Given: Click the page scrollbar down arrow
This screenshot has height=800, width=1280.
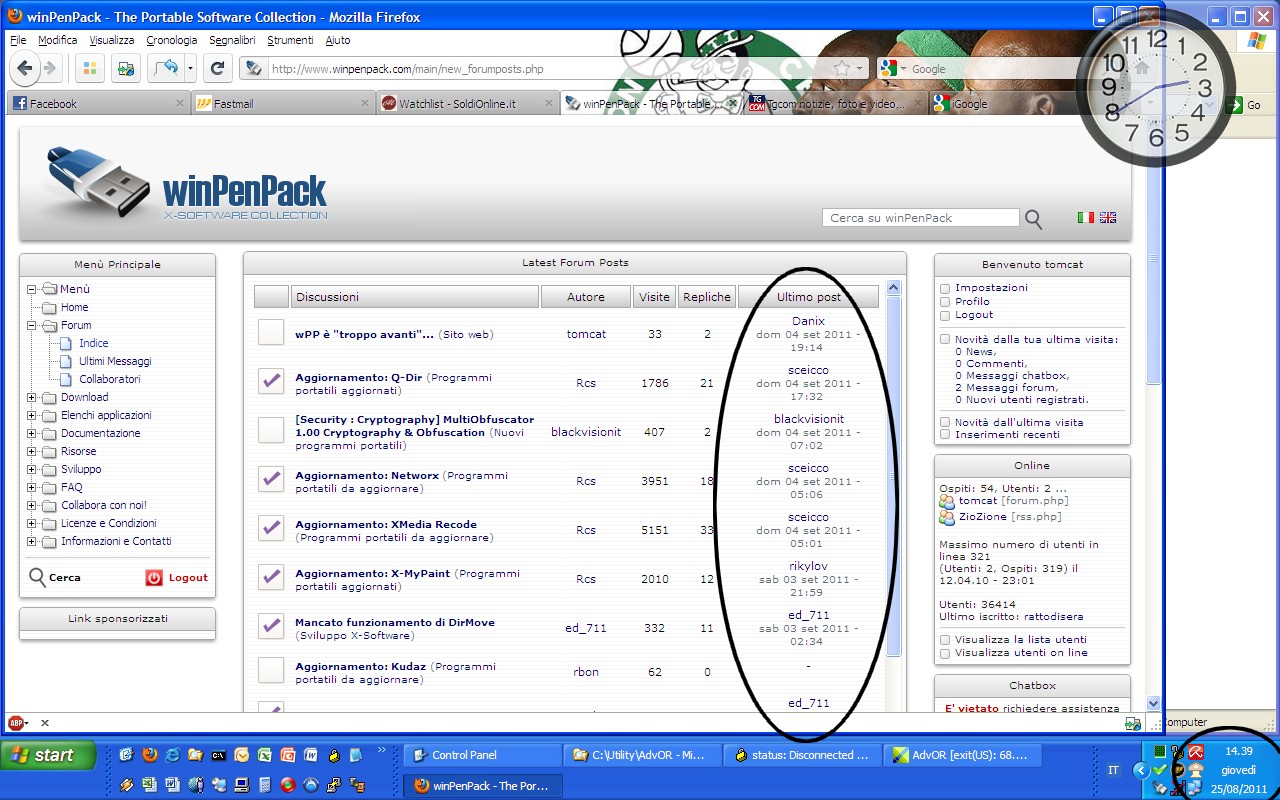Looking at the screenshot, I should (x=1153, y=703).
